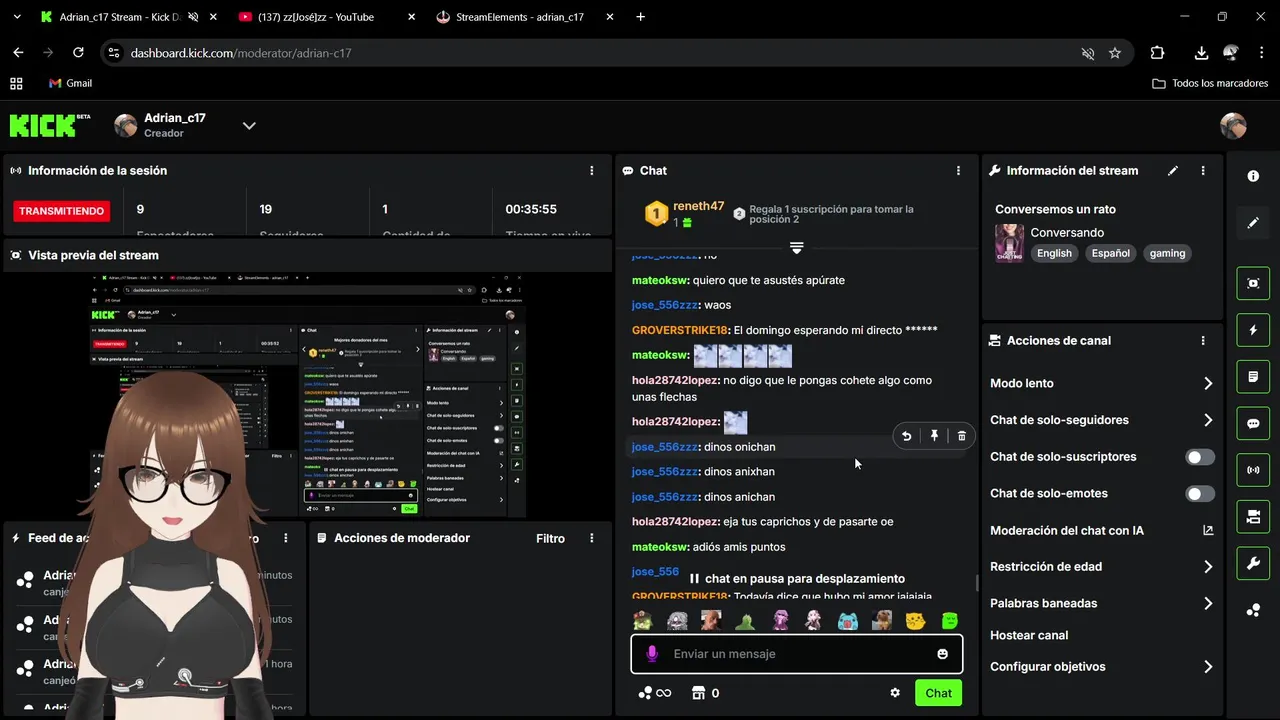Viewport: 1280px width, 720px height.
Task: Toggle the wrench stream info widget icon
Action: (1253, 563)
